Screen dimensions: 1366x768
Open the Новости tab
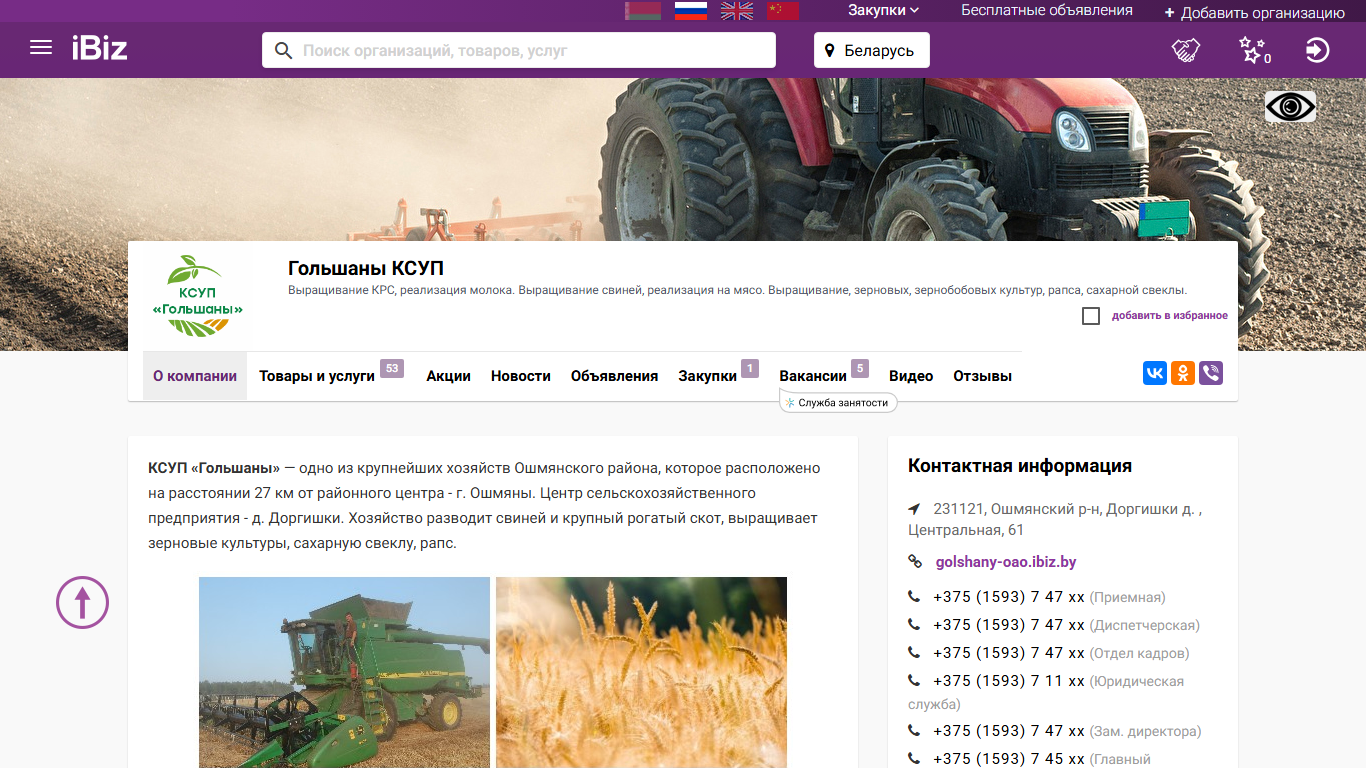coord(521,376)
